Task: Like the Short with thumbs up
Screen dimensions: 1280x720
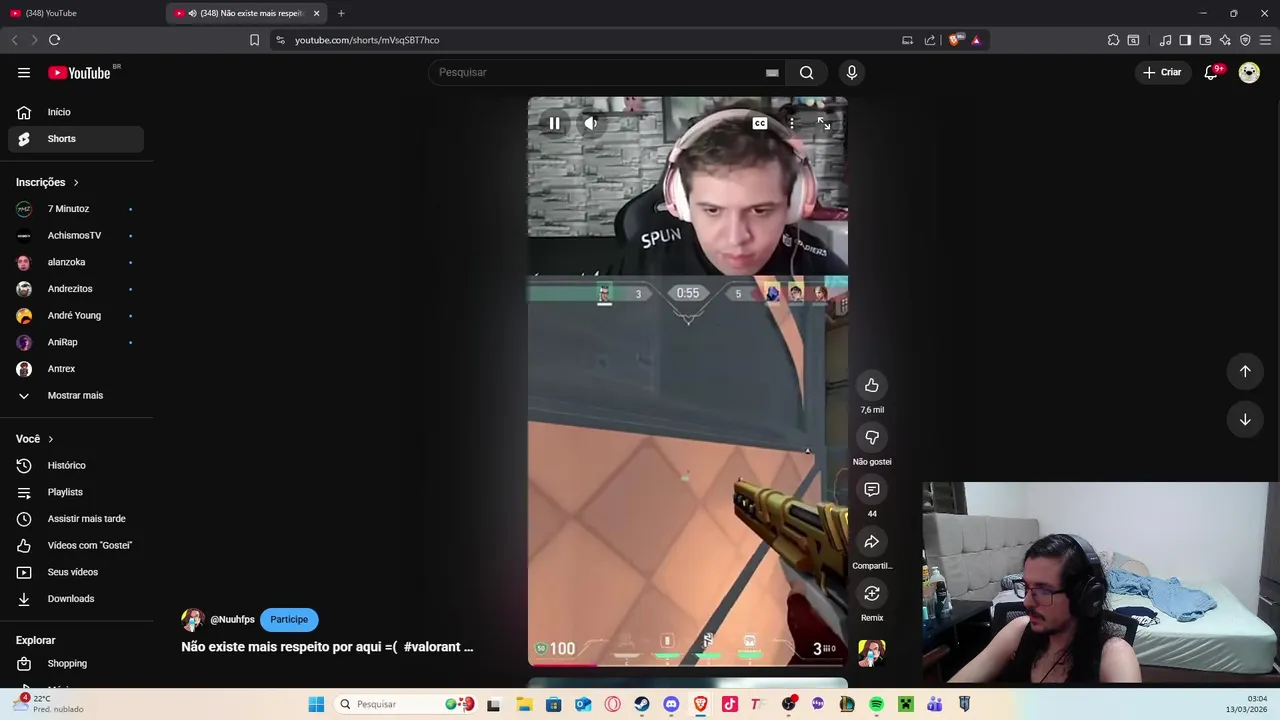Action: [x=872, y=385]
